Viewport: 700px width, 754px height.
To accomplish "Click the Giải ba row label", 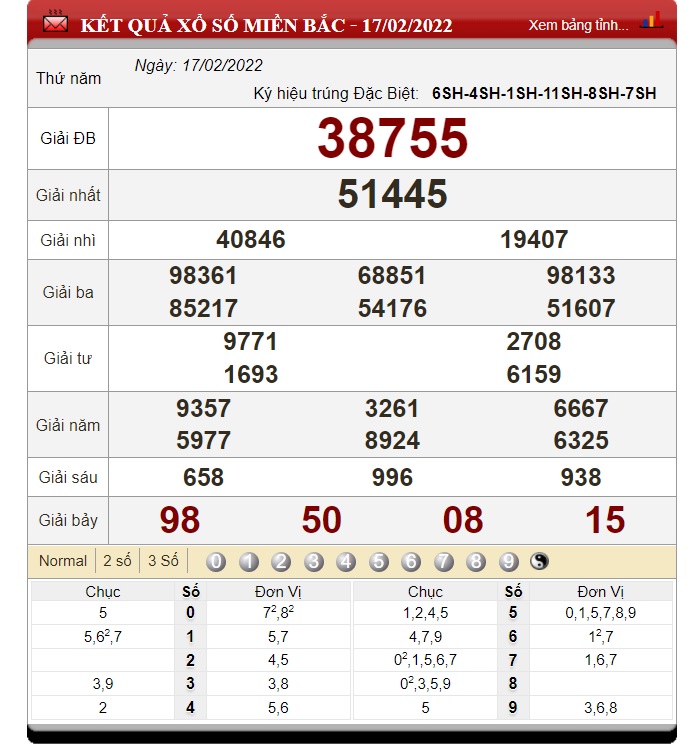I will (68, 292).
